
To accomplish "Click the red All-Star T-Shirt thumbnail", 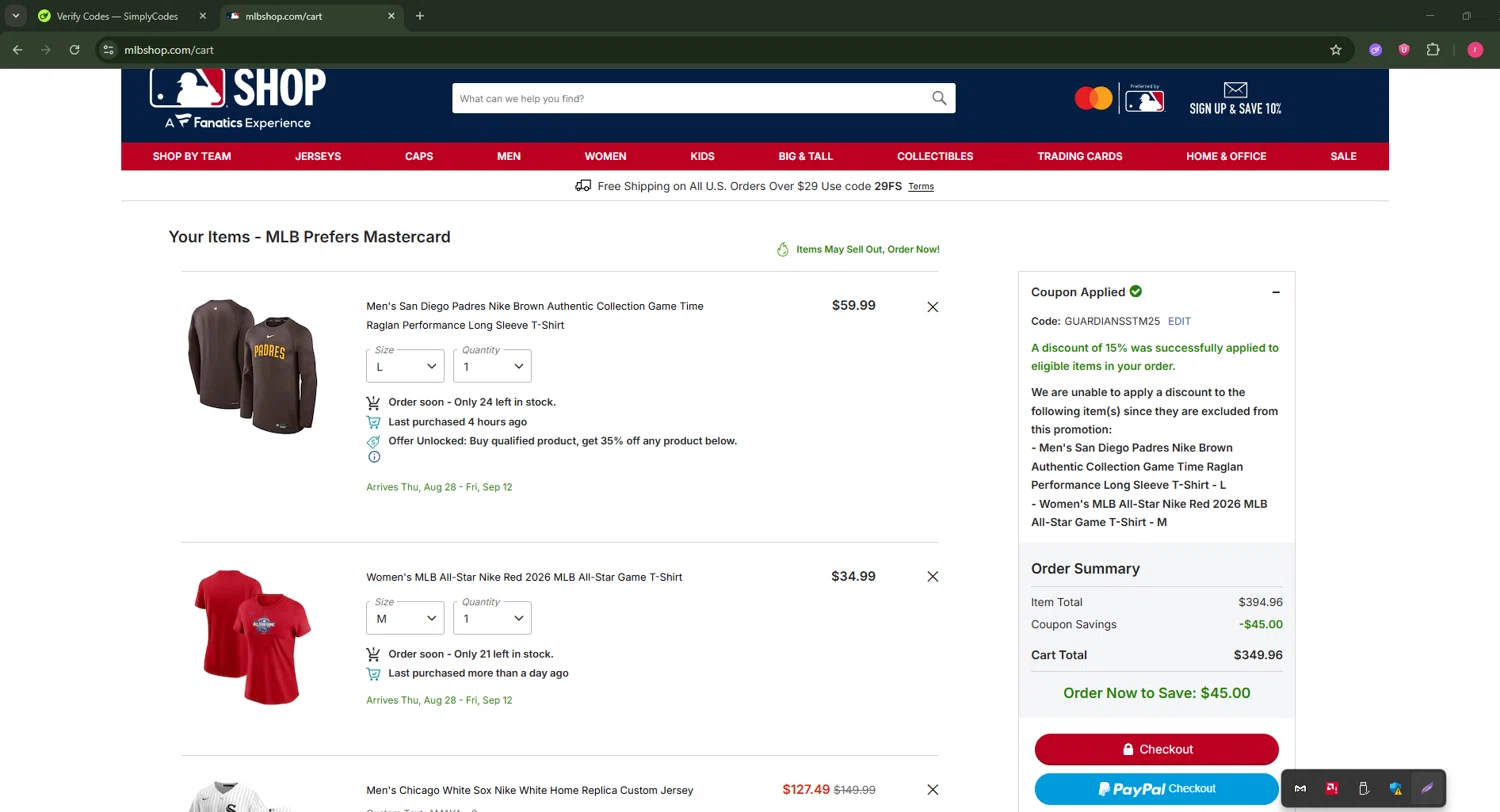I will [x=252, y=637].
